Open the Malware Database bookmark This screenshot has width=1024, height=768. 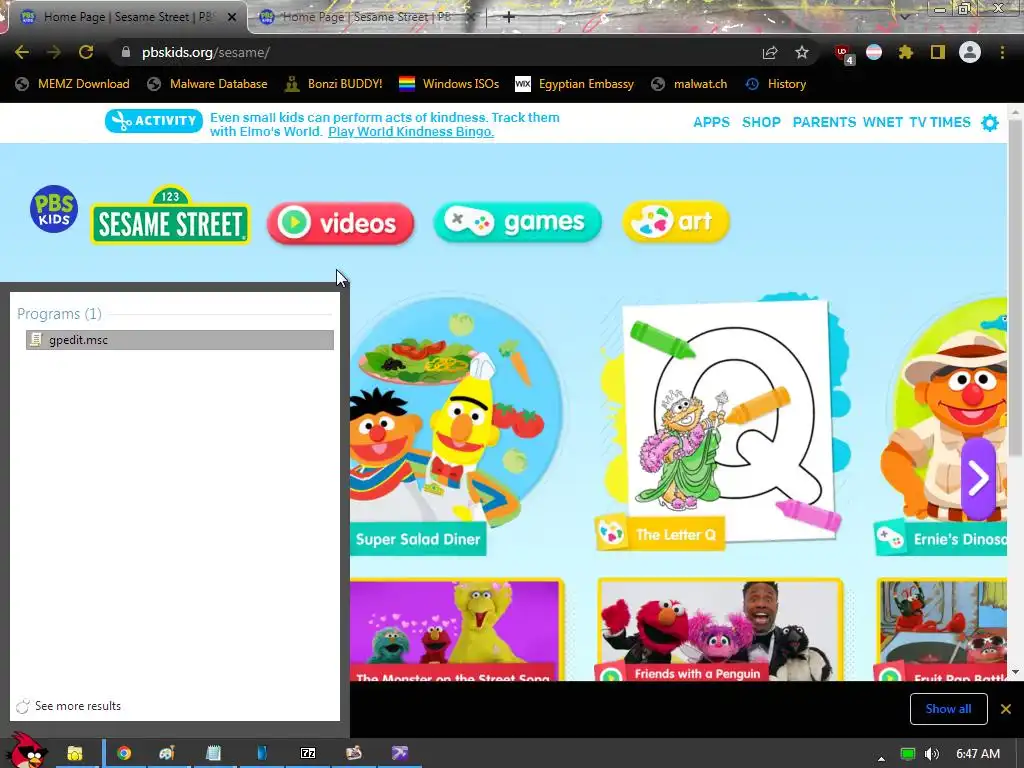pos(208,84)
